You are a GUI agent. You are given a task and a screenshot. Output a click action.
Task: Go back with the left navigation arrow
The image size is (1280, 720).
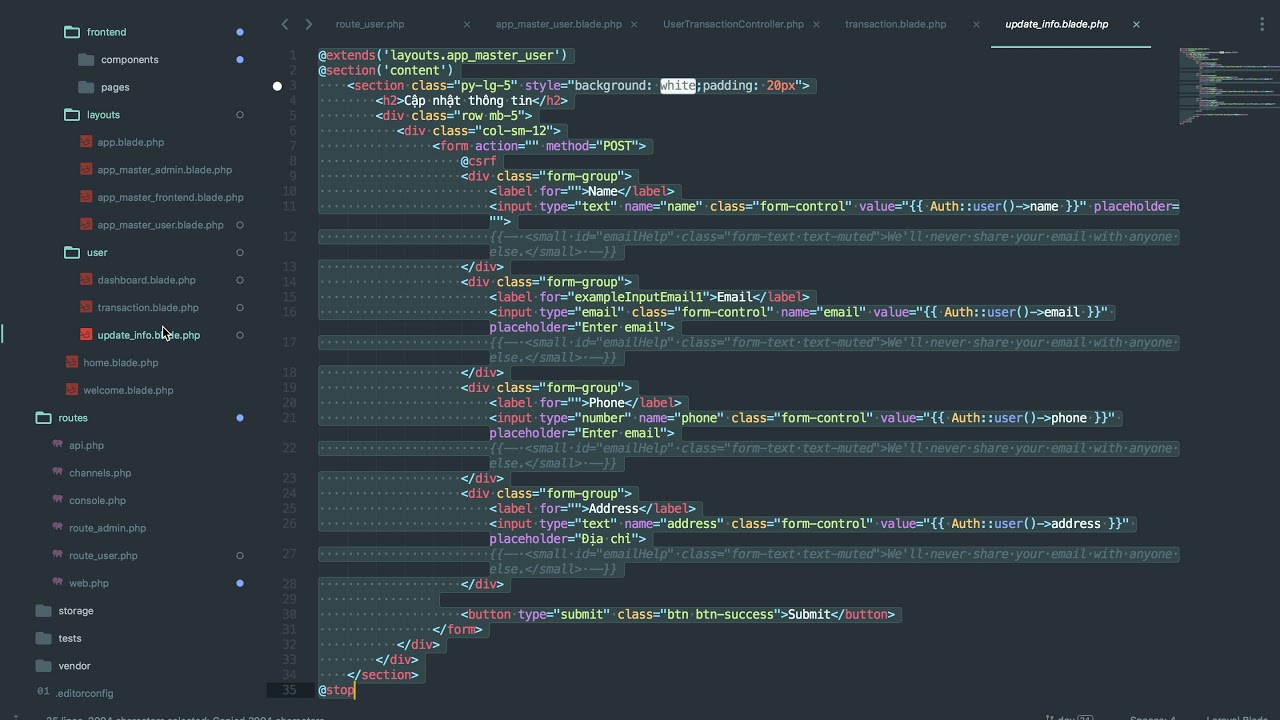pyautogui.click(x=285, y=24)
